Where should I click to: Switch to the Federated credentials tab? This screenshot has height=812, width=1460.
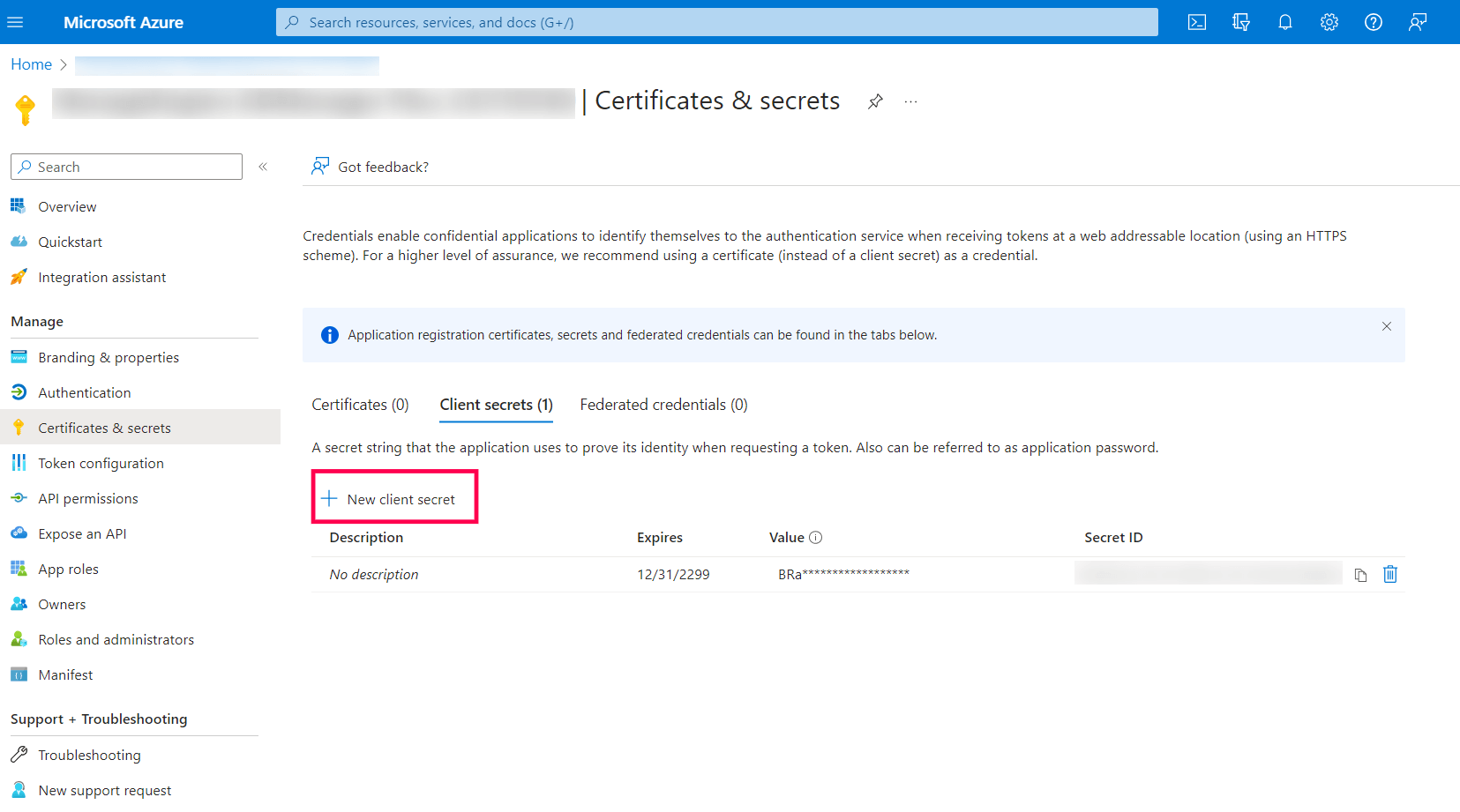pos(663,404)
